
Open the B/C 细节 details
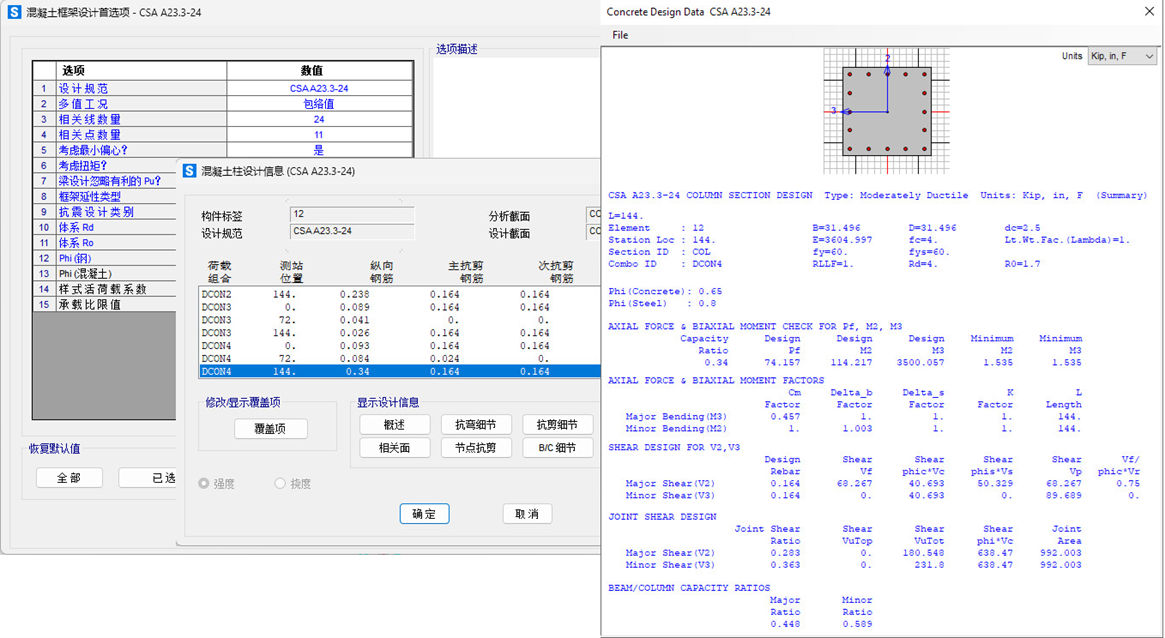coord(557,448)
